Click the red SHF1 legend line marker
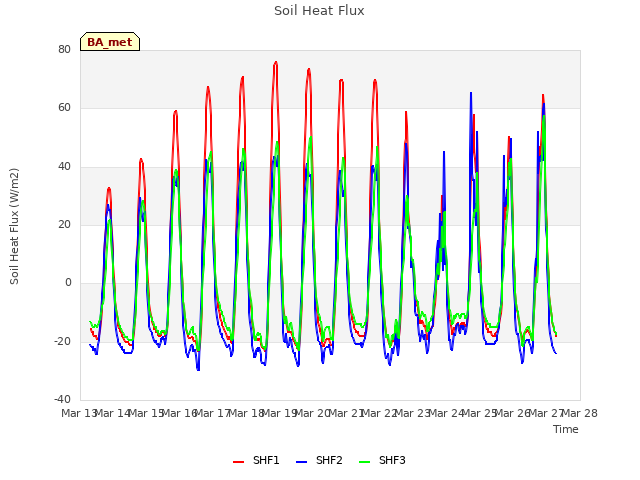Screen dimensions: 640x480 tap(238, 462)
